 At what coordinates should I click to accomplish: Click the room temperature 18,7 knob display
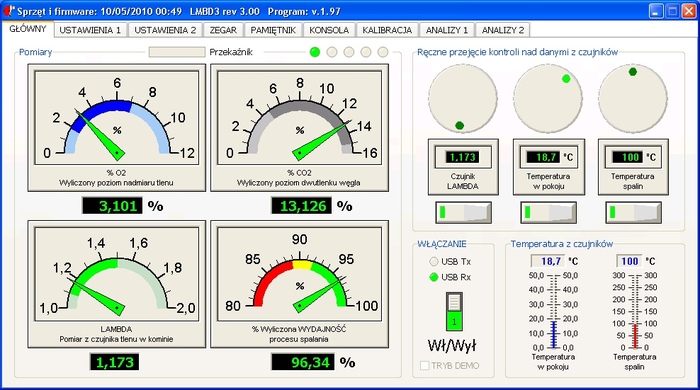[x=543, y=157]
